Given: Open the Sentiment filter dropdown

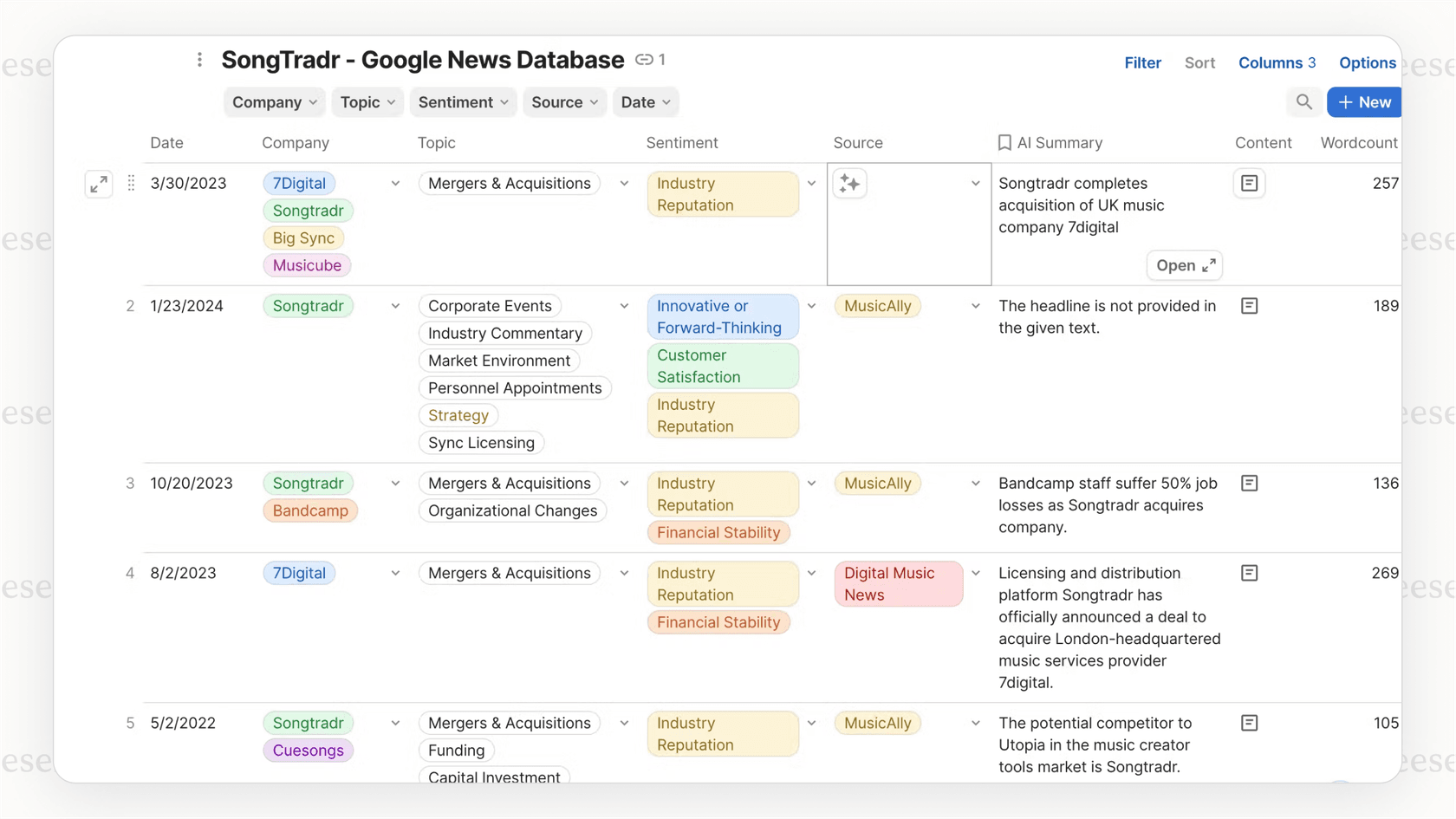Looking at the screenshot, I should pos(463,101).
